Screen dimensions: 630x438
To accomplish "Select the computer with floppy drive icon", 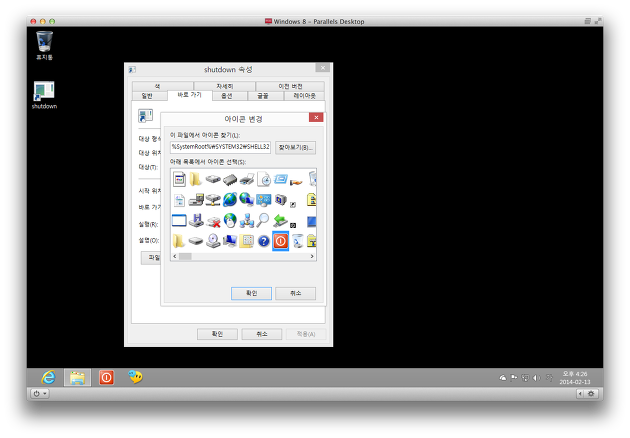I will pyautogui.click(x=196, y=199).
